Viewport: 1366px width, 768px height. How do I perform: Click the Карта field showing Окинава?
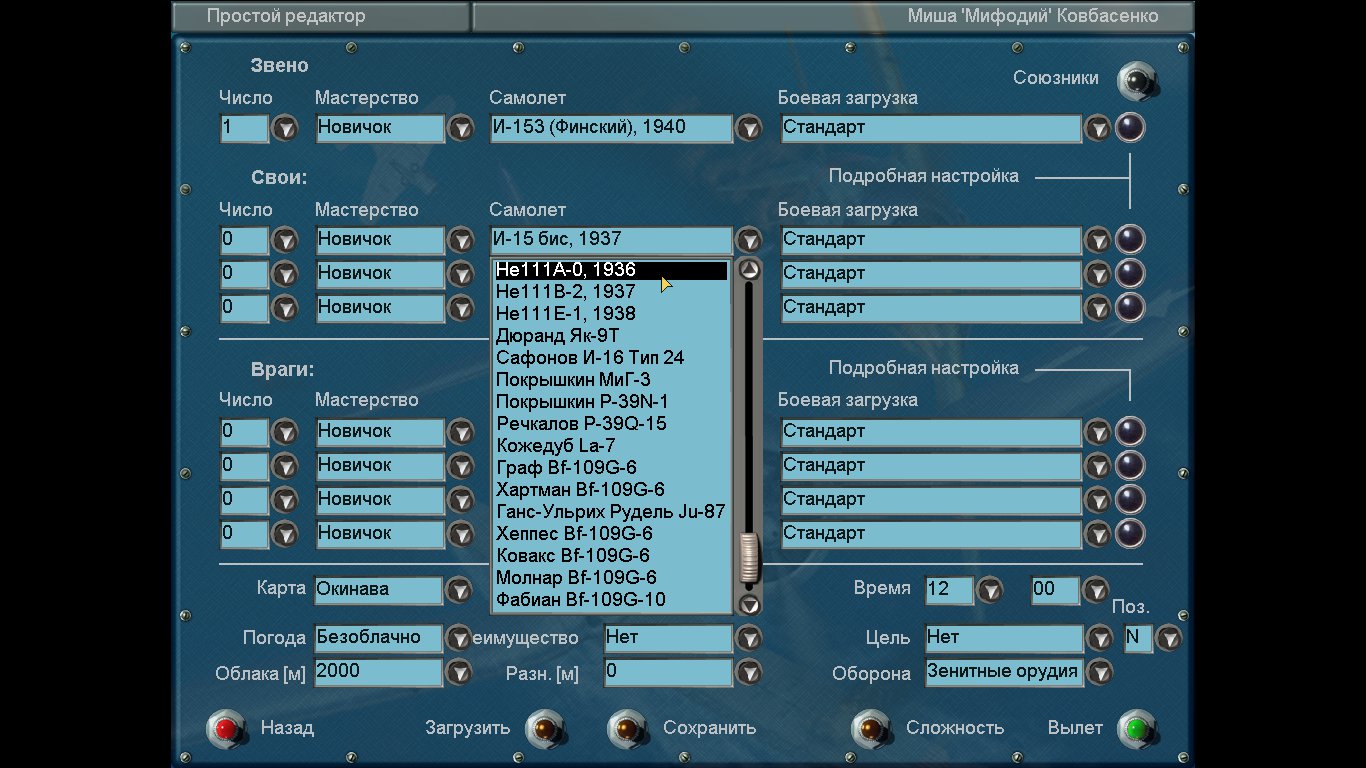pos(378,590)
